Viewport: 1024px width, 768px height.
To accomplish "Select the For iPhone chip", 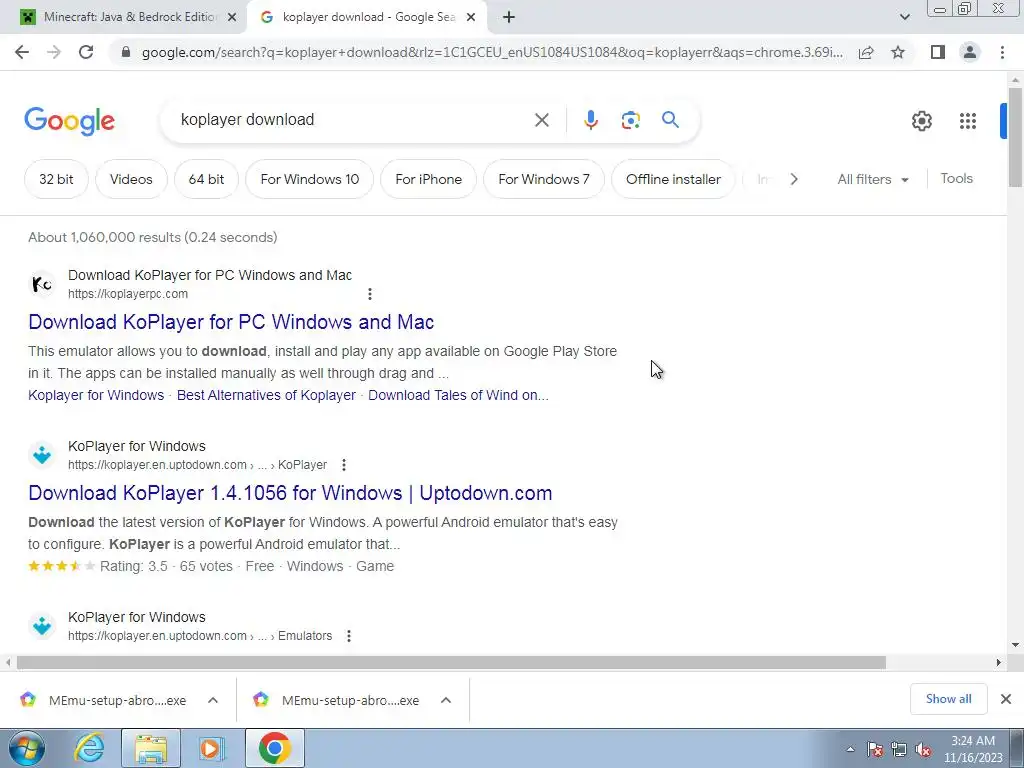I will [428, 179].
